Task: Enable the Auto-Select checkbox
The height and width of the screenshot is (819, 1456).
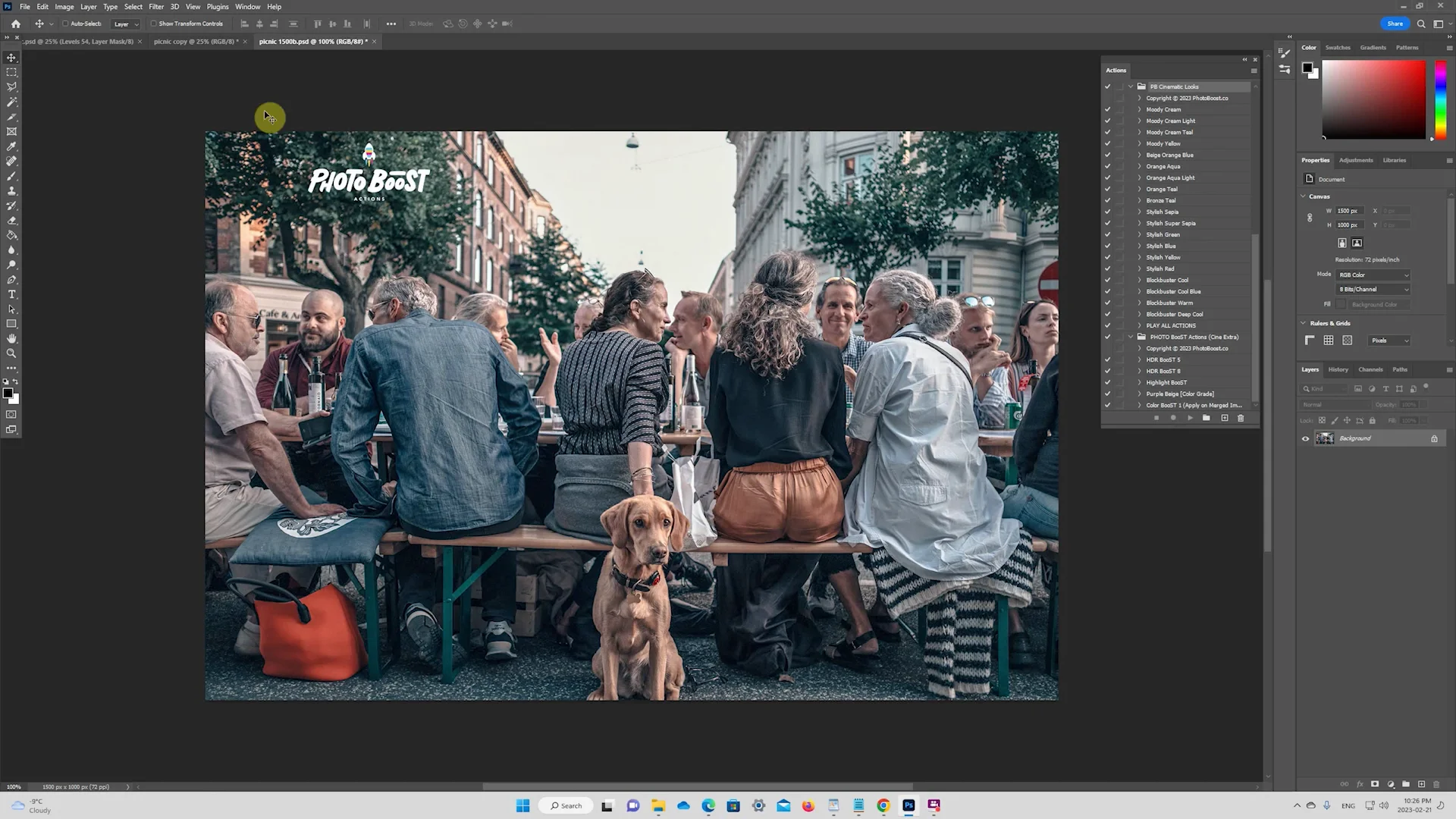Action: [65, 24]
